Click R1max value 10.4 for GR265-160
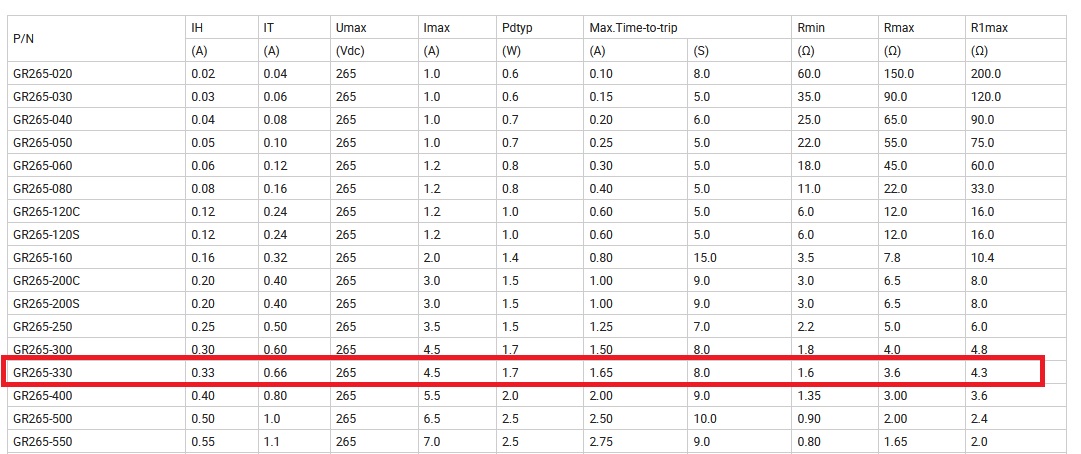 click(982, 258)
